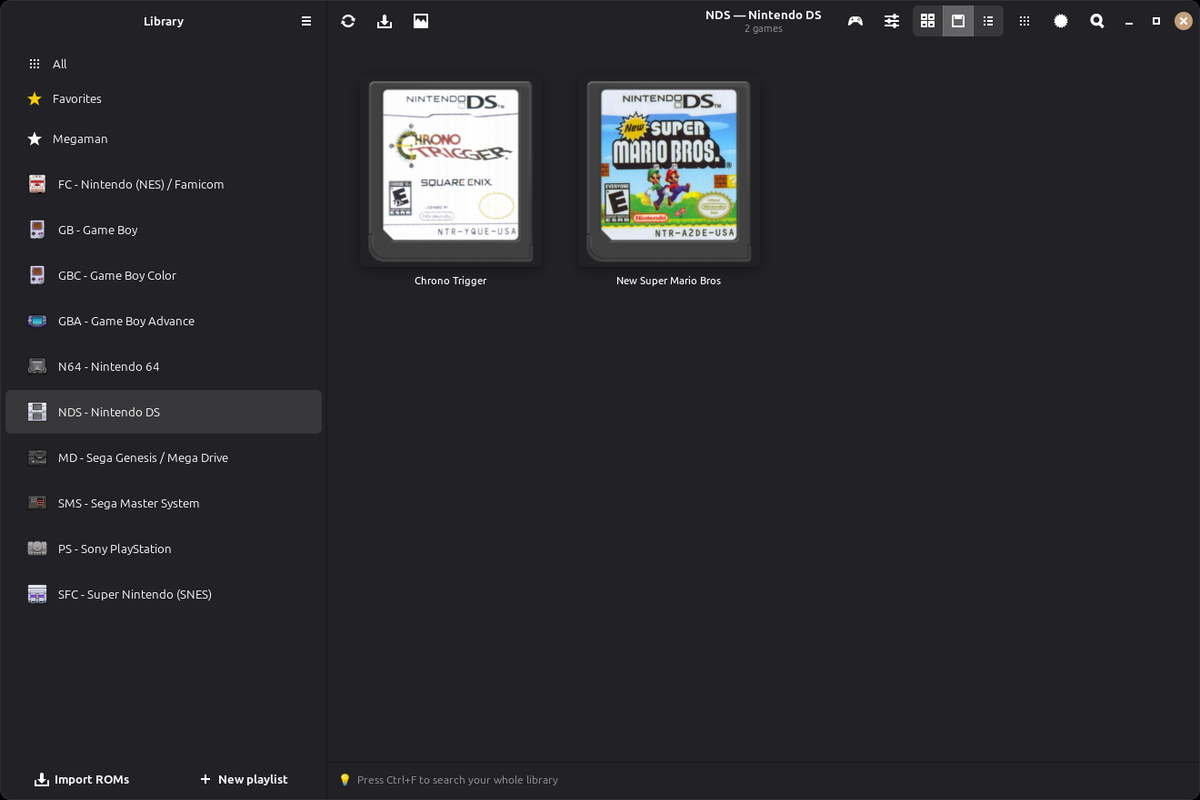Click the white Megaman star icon
1200x800 pixels.
pyautogui.click(x=35, y=139)
